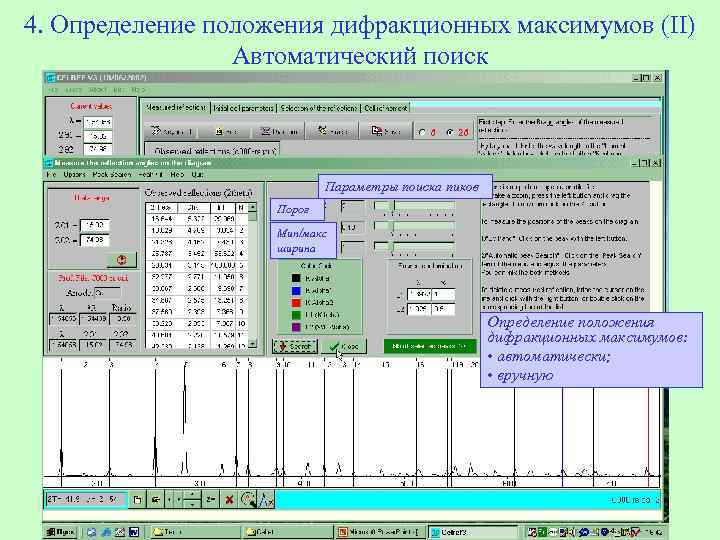Screen dimensions: 720x540
Task: Open the Windows Start button
Action: pyautogui.click(x=61, y=532)
